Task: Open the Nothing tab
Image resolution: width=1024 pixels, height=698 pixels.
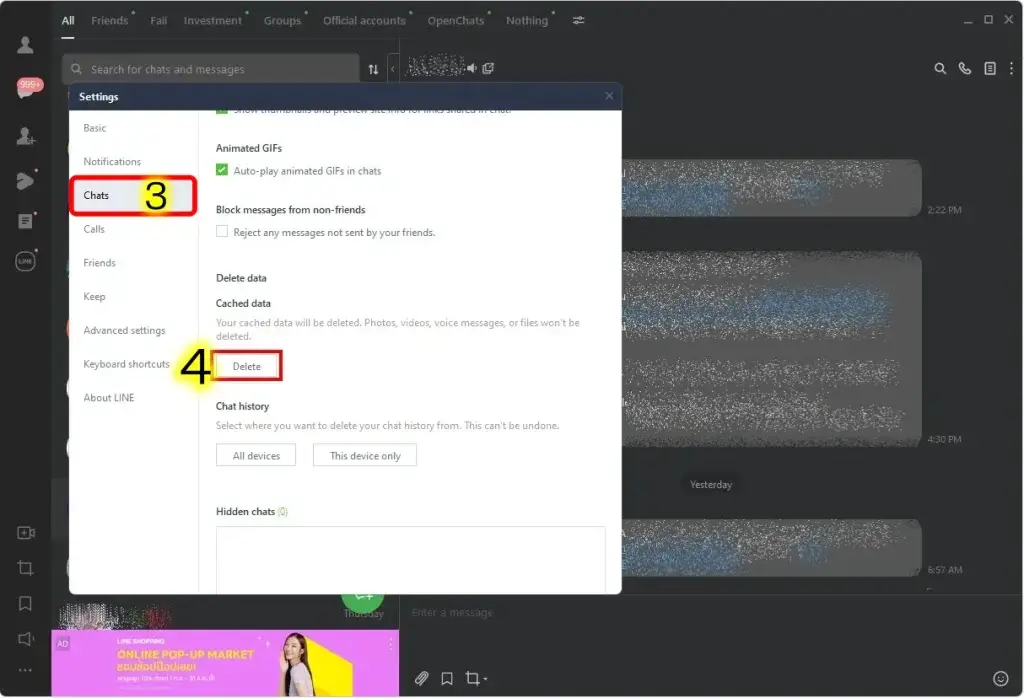Action: (x=527, y=20)
